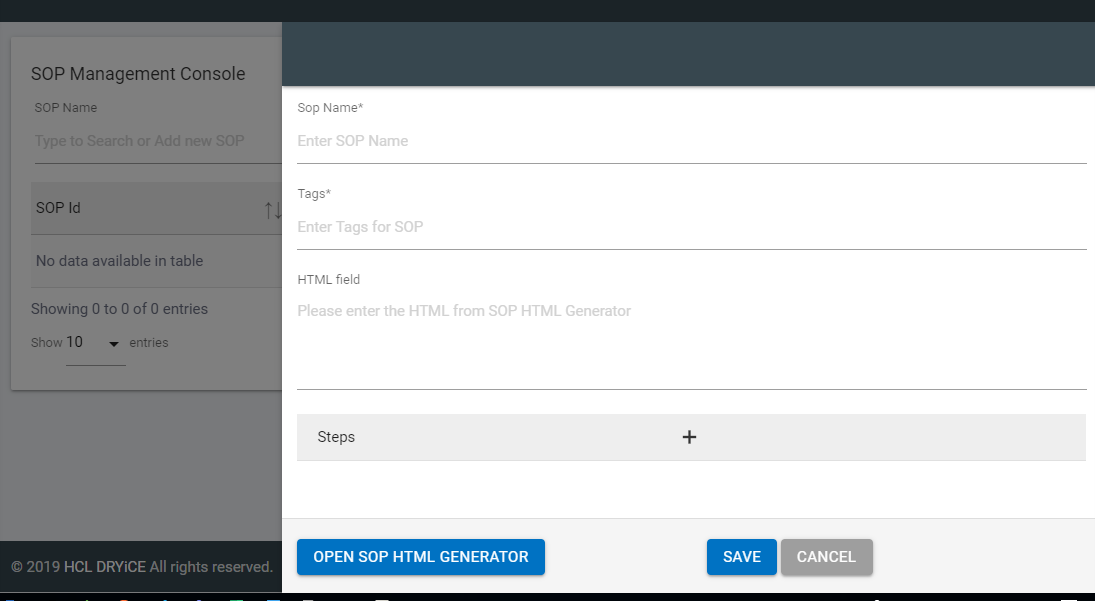The height and width of the screenshot is (601, 1095).
Task: Select the 'No data available in table' row
Action: [120, 261]
